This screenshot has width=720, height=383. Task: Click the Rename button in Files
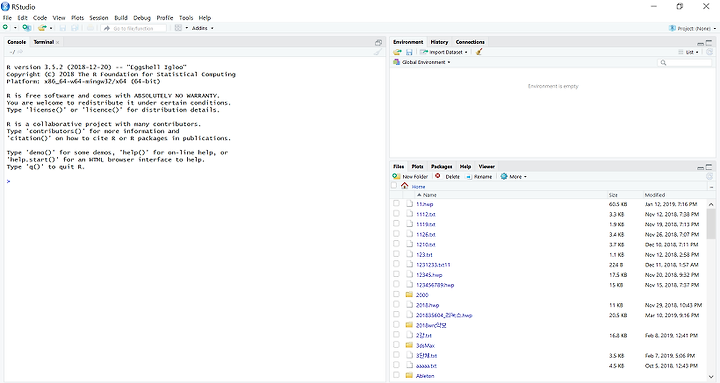point(479,176)
